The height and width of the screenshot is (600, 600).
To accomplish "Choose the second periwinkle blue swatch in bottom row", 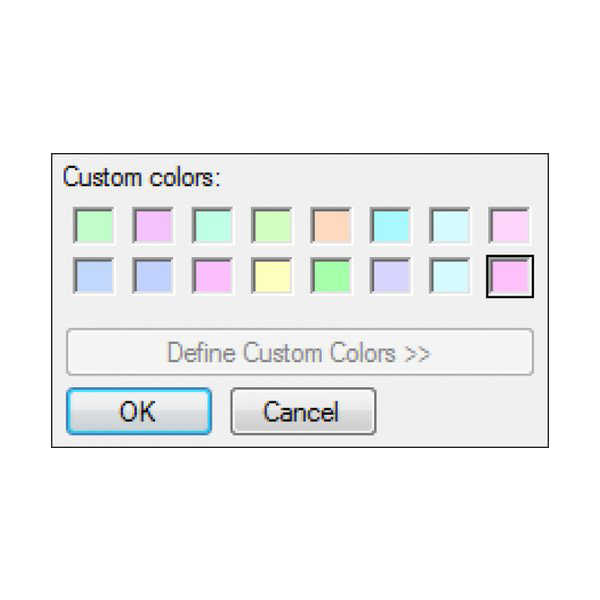I will (153, 276).
